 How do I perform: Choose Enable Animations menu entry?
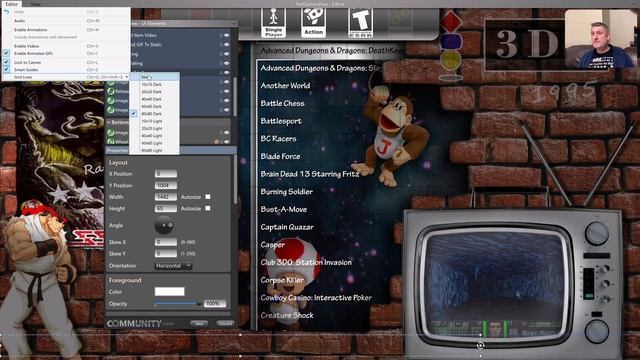[x=65, y=30]
